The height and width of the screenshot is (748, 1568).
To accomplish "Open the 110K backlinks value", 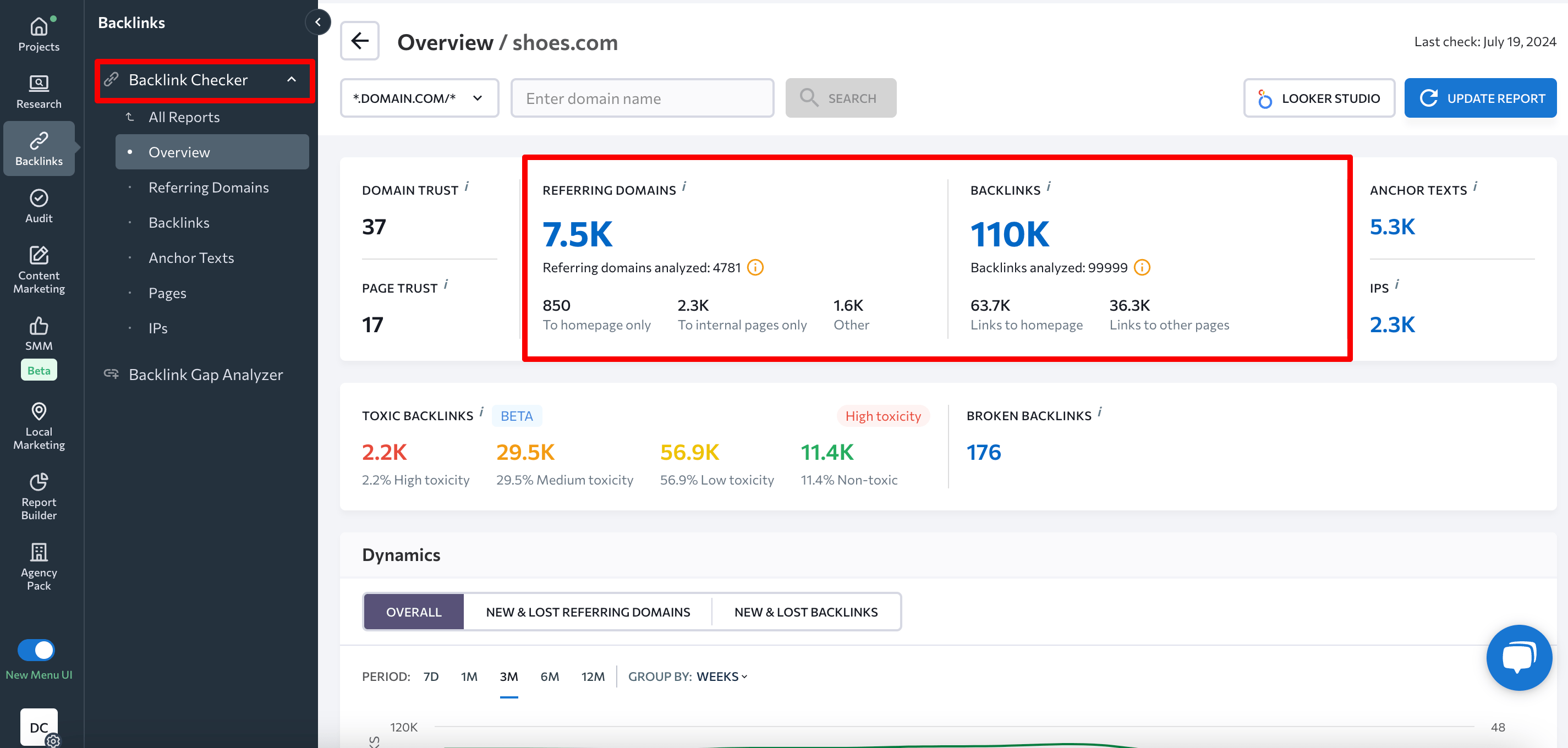I will coord(1010,234).
